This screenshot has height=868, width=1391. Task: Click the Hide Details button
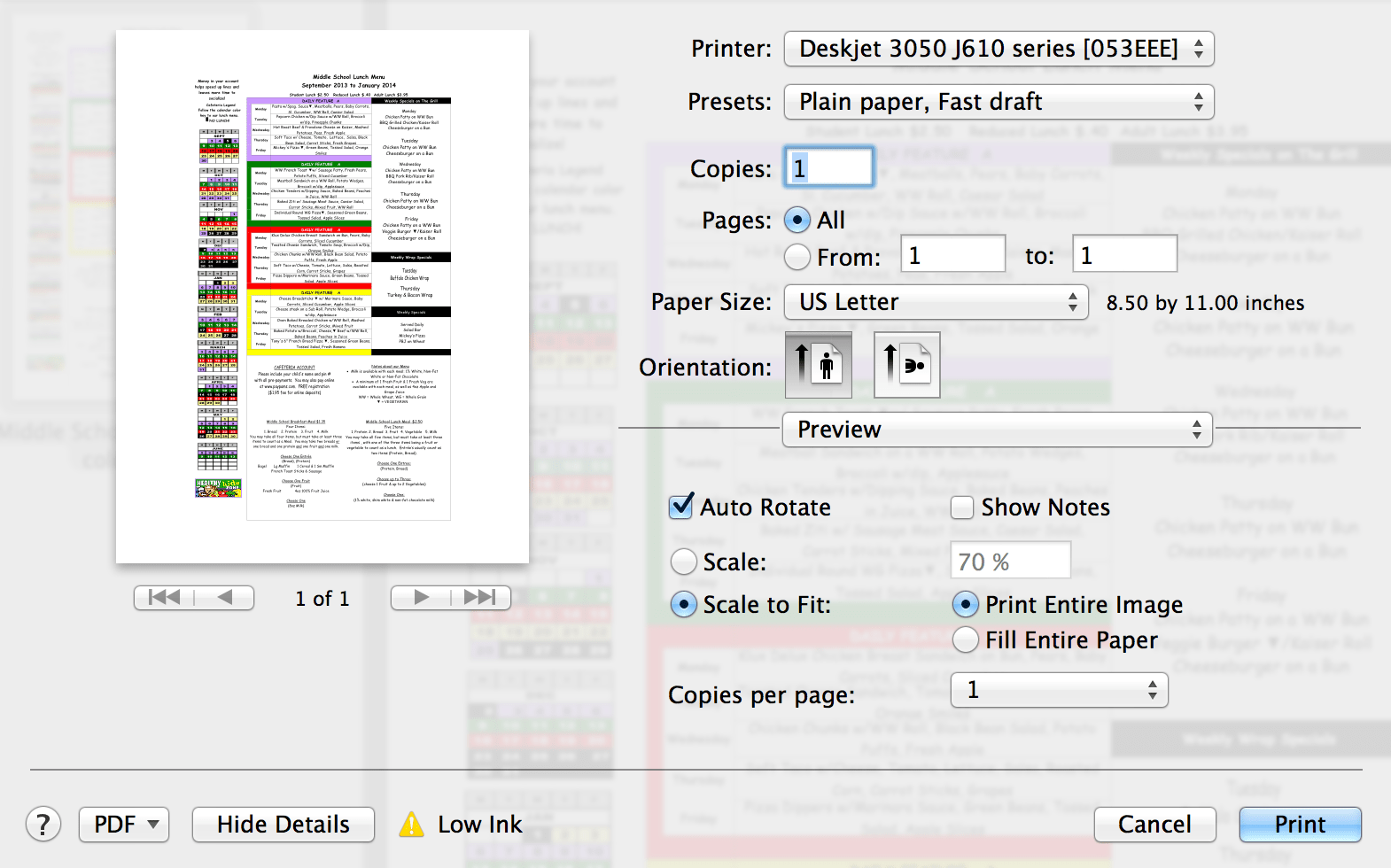pos(284,825)
